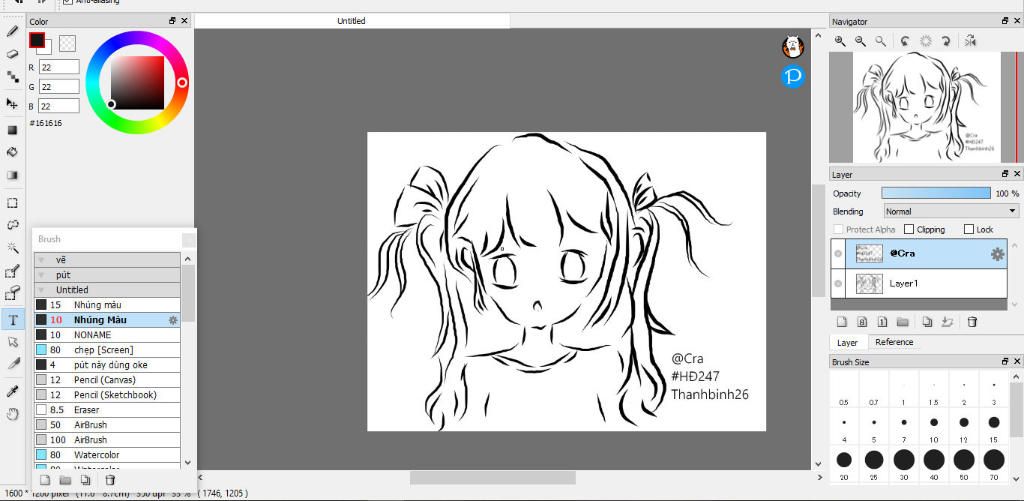Add a new brush in Brush panel
Image resolution: width=1024 pixels, height=501 pixels.
tap(45, 480)
